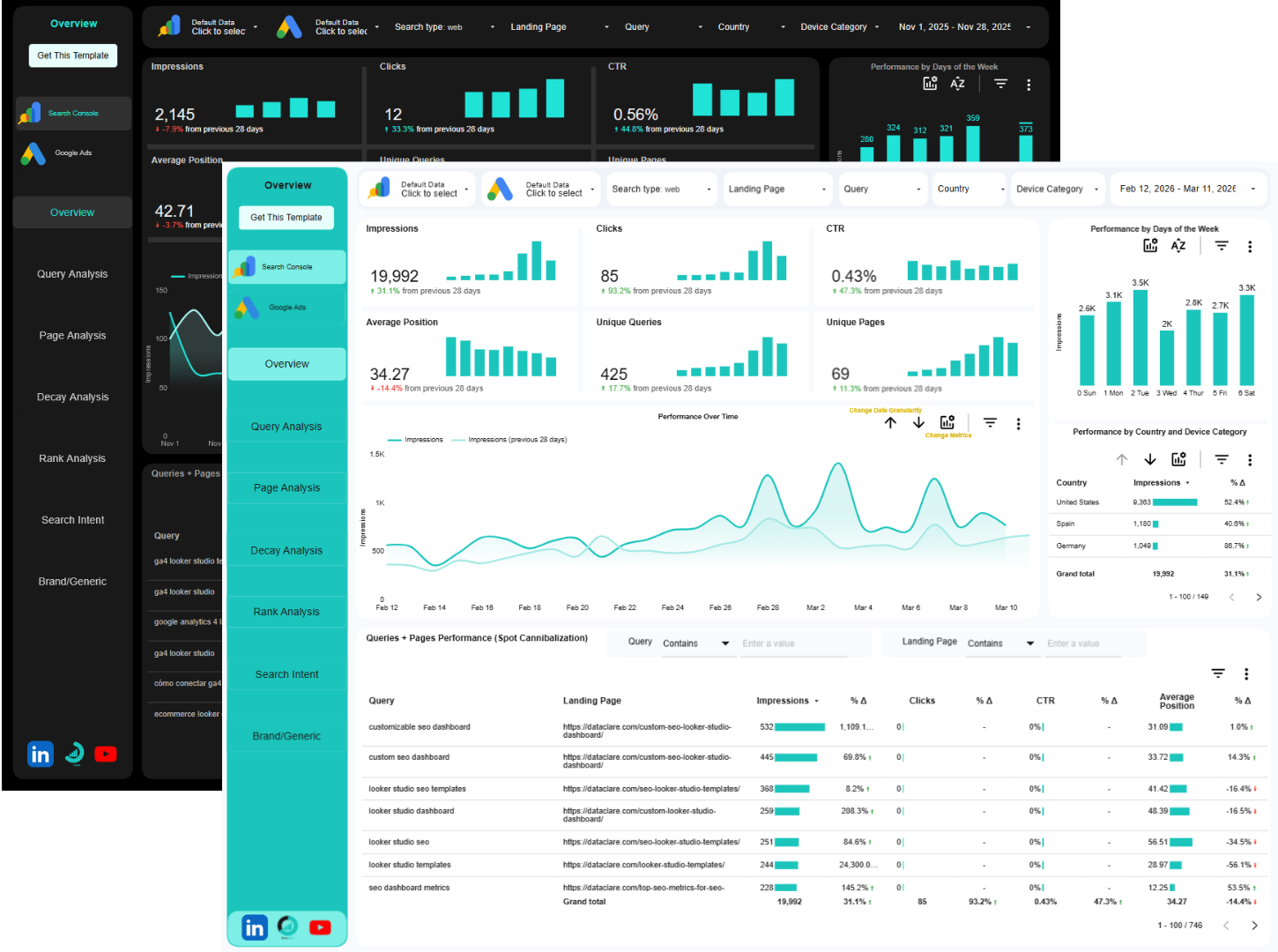Click the chart settings icon on Country and Device panel

[x=1178, y=458]
